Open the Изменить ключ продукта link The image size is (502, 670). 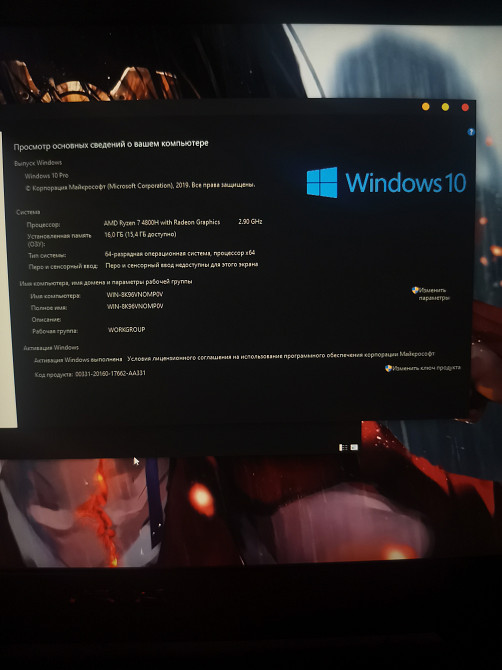pos(426,367)
